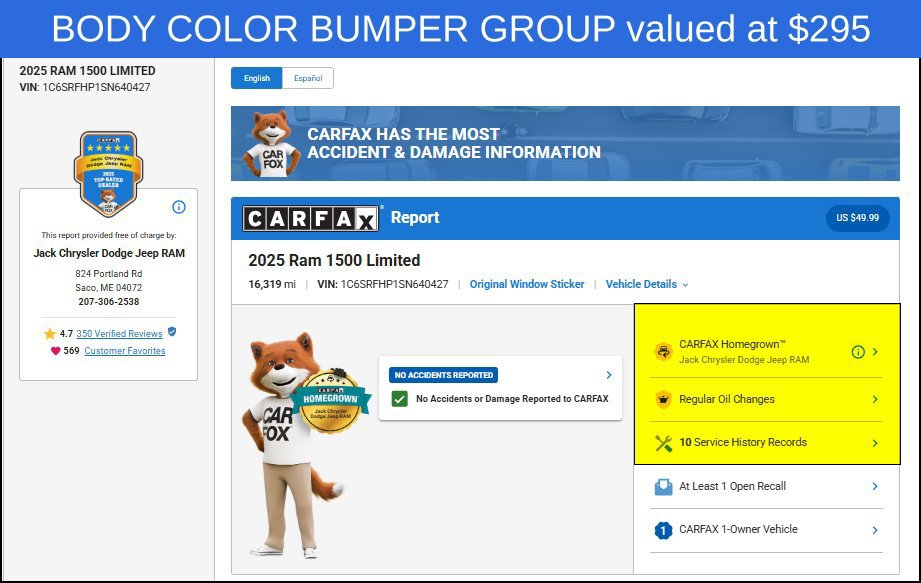
Task: Click the US $49.99 price button
Action: click(x=858, y=218)
